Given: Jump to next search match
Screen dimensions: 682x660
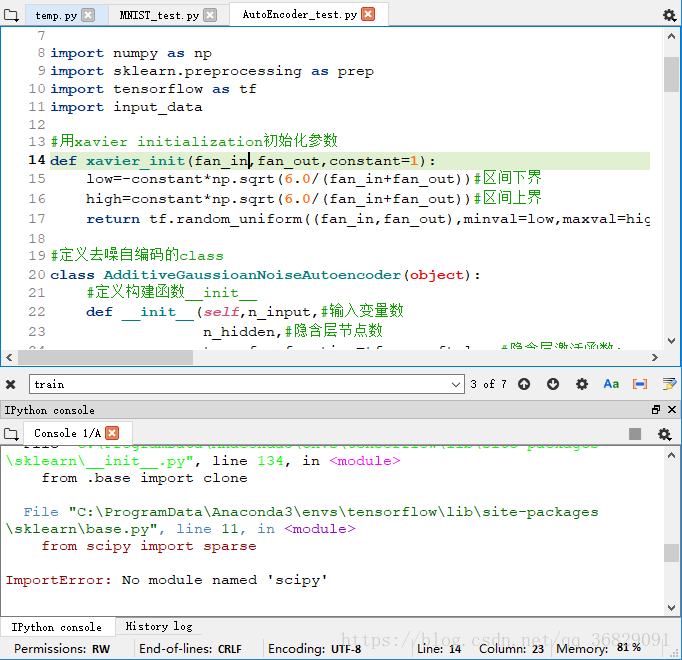Looking at the screenshot, I should point(553,384).
